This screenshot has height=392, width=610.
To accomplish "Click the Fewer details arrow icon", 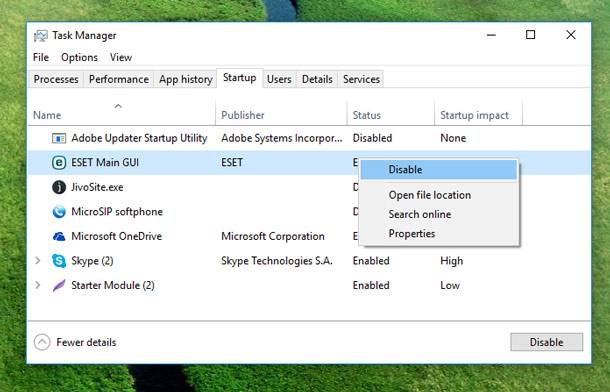I will 42,342.
